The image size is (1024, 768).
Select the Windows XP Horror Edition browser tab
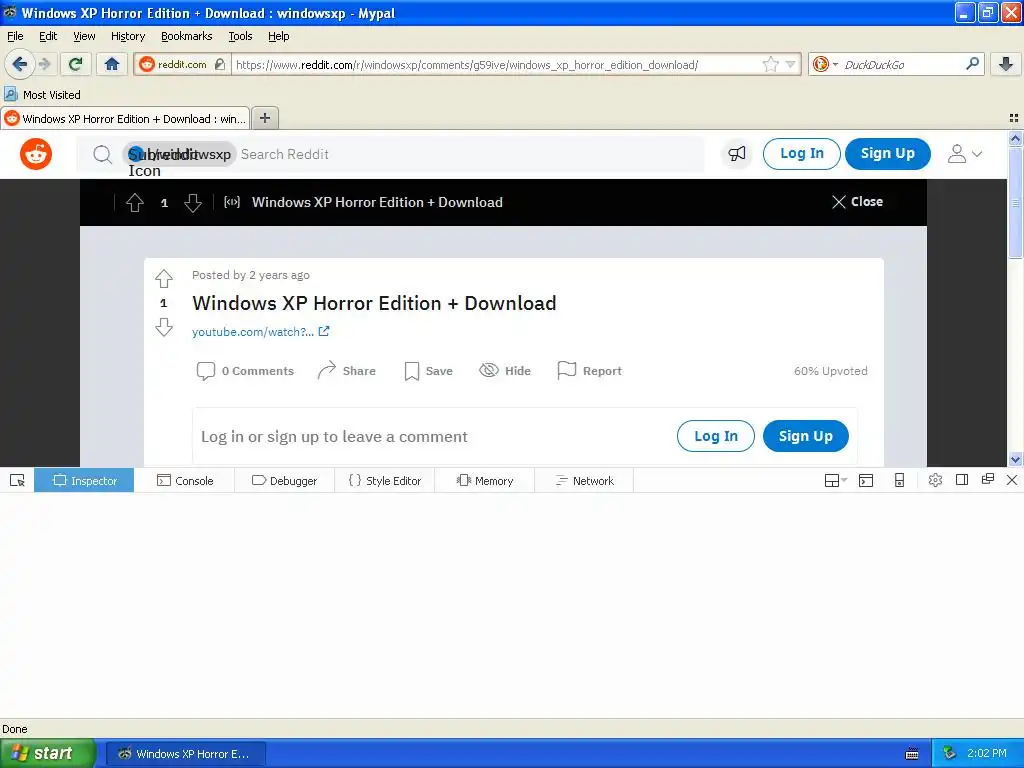[125, 119]
